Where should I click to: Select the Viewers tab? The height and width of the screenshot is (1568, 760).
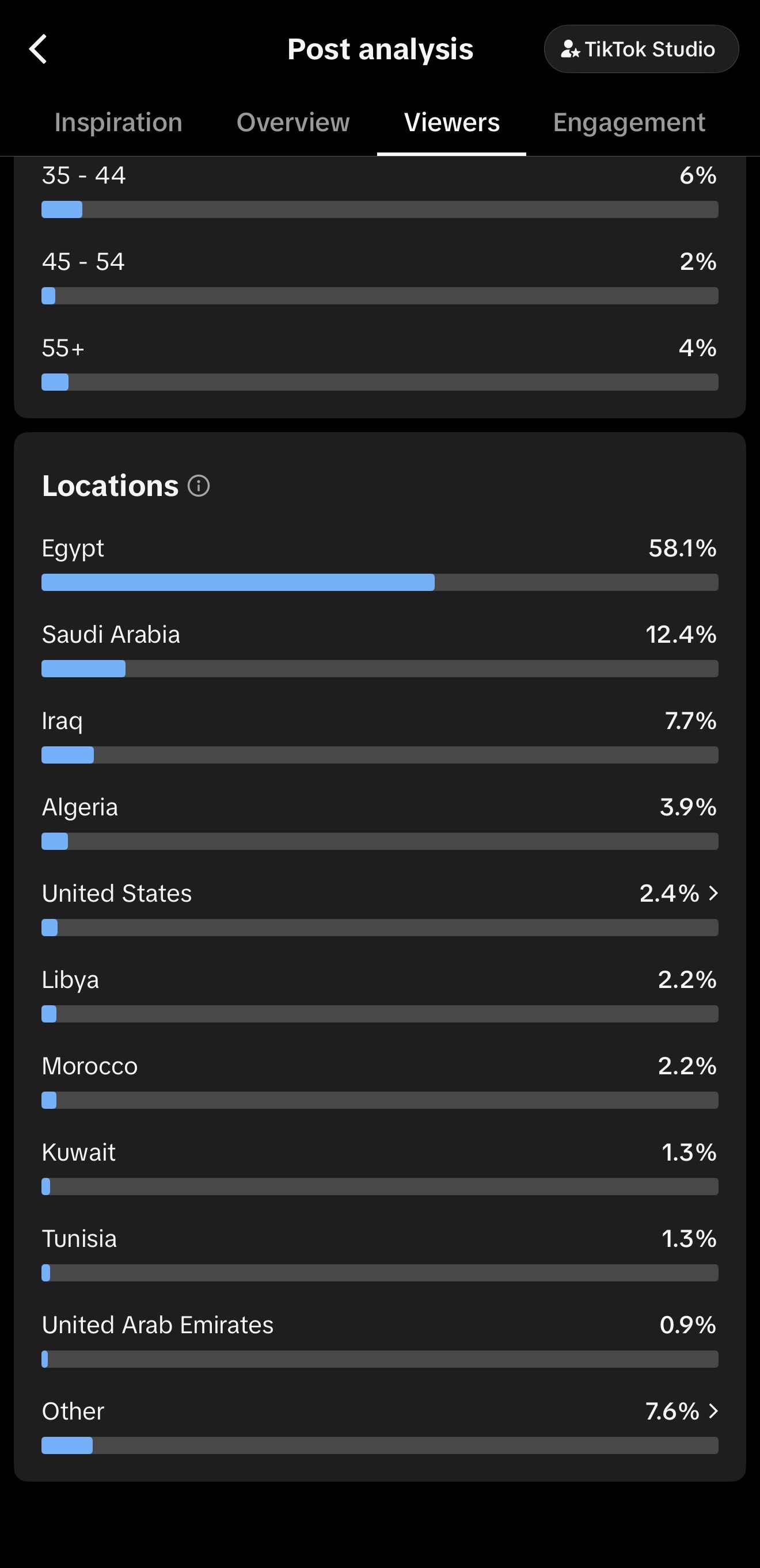point(452,123)
